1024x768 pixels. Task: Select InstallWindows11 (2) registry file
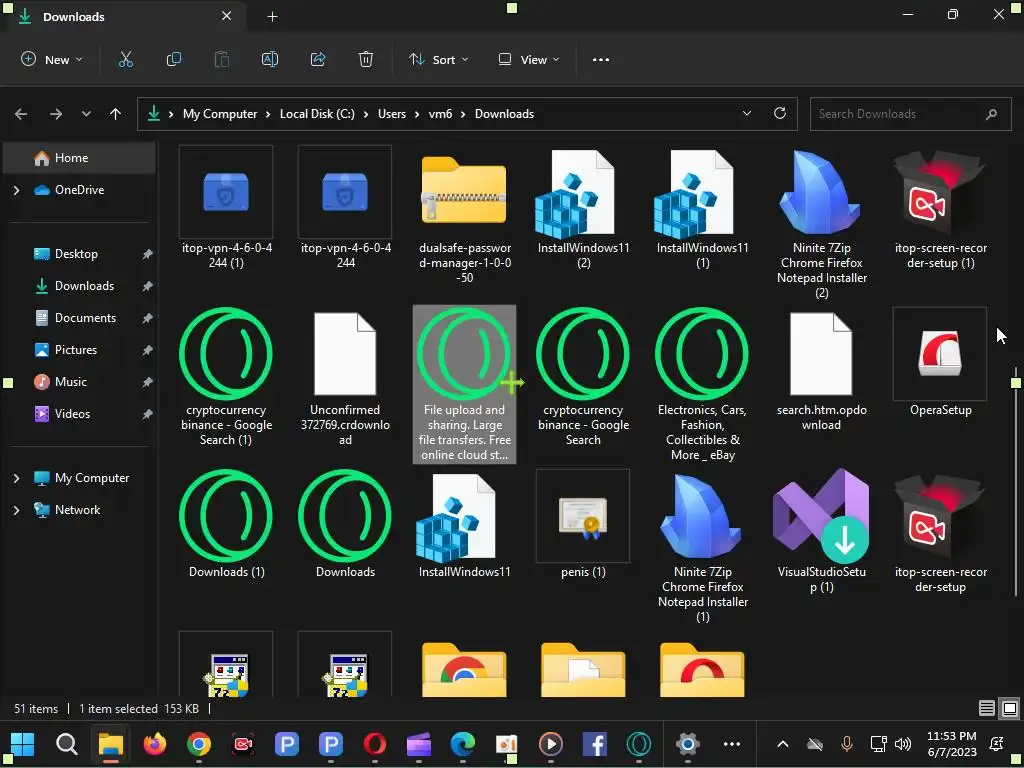pyautogui.click(x=583, y=208)
